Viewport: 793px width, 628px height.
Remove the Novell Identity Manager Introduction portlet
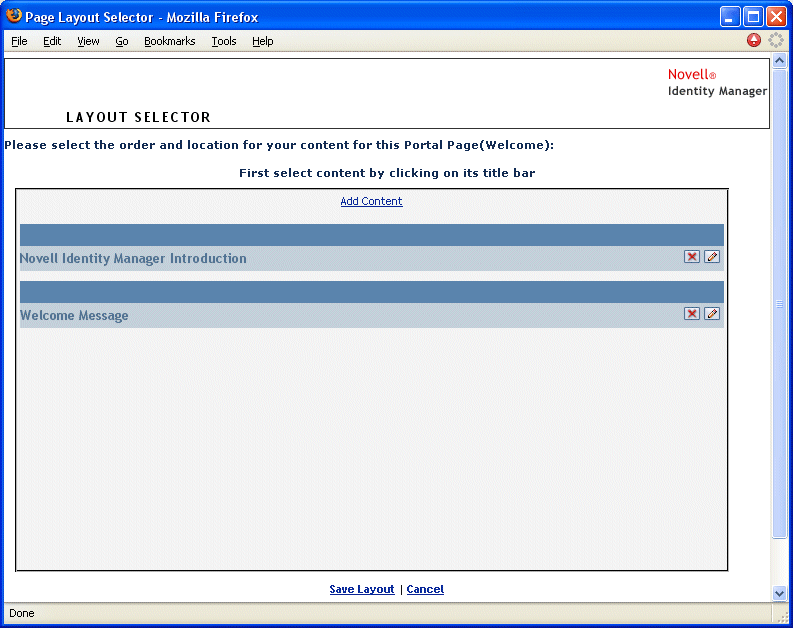(x=691, y=257)
